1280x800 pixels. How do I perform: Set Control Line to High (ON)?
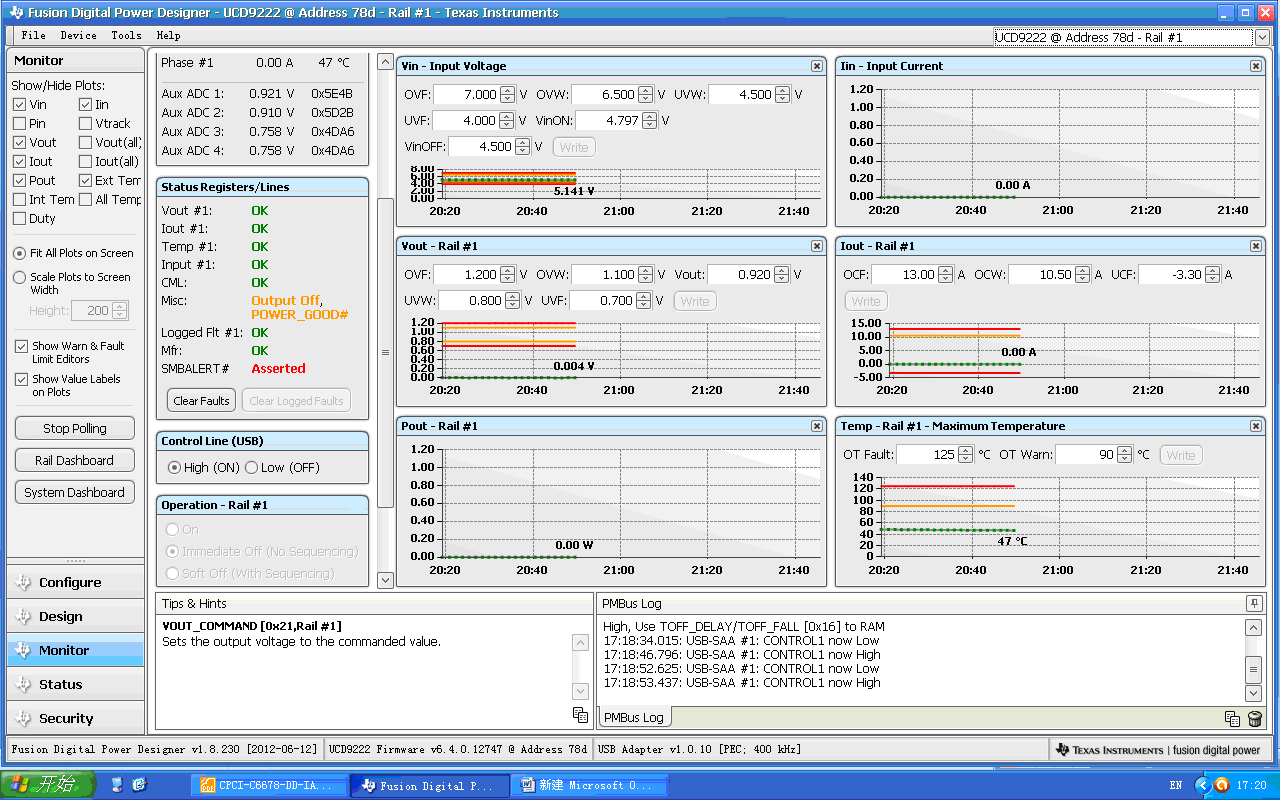[174, 468]
